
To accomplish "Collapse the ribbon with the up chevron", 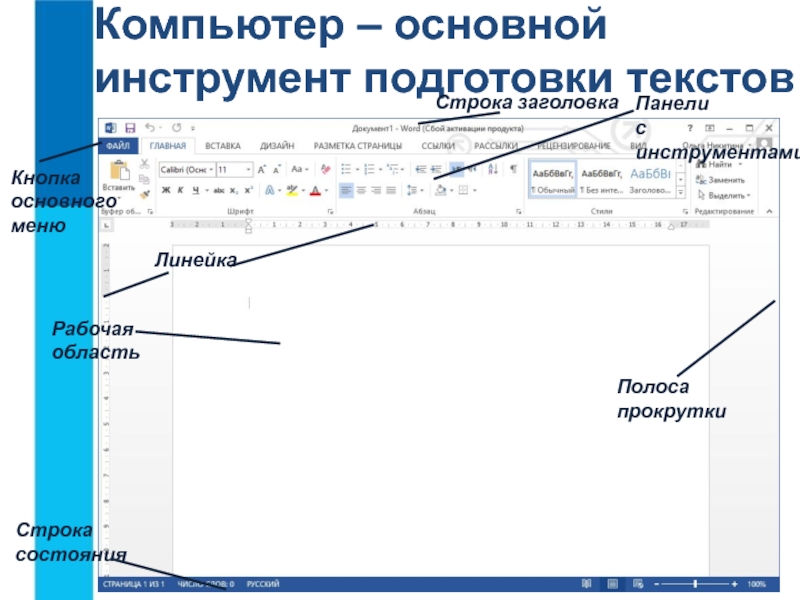I will click(x=769, y=211).
